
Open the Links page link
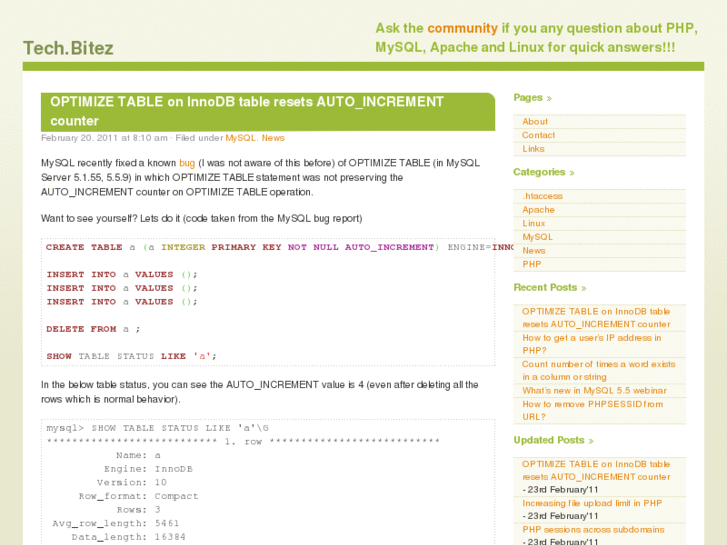coord(533,149)
